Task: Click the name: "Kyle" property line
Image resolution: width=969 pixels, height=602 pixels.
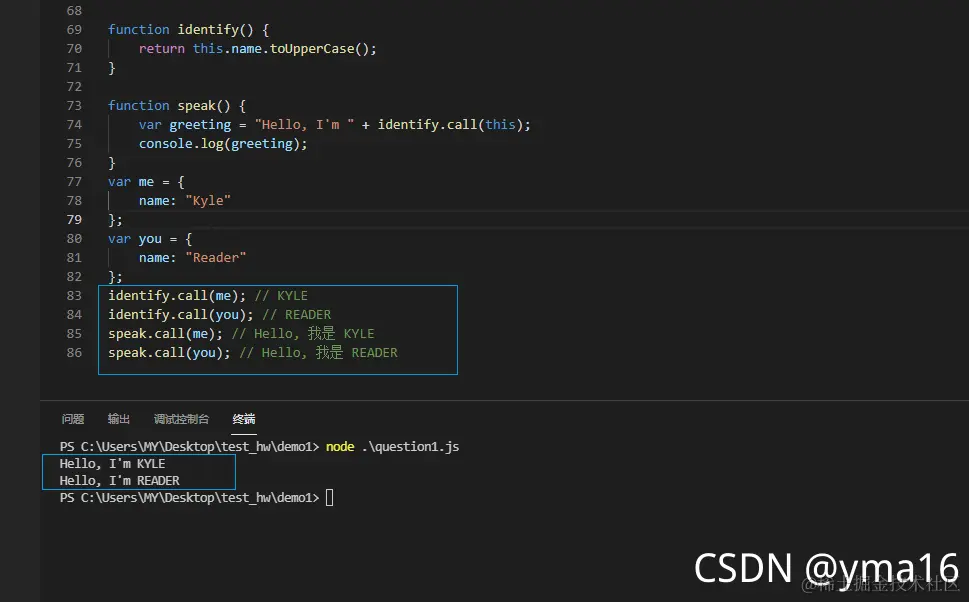Action: pos(184,201)
